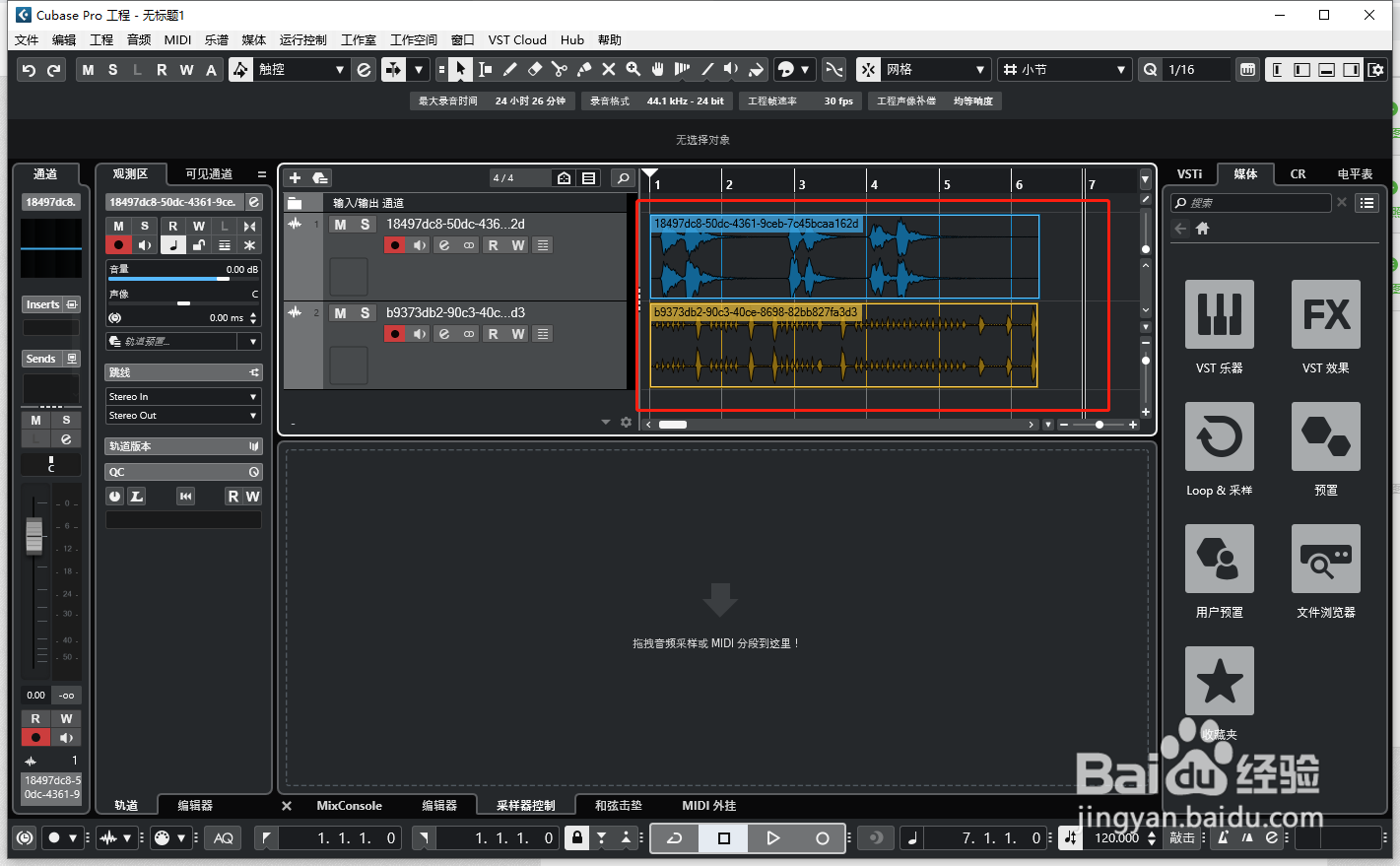Switch to the MixConsole lower zone tab

349,806
